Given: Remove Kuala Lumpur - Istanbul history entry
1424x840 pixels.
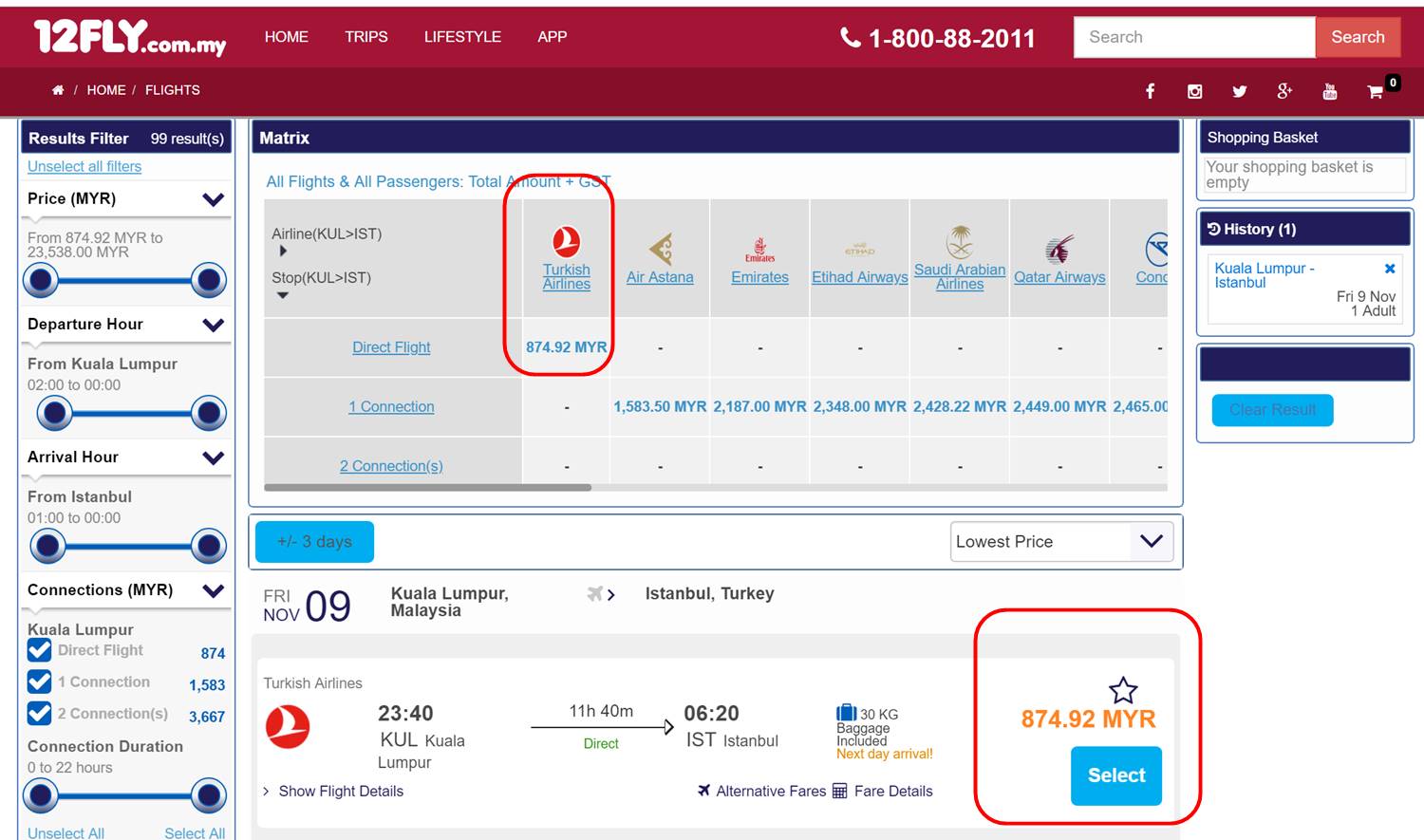Looking at the screenshot, I should (x=1390, y=269).
